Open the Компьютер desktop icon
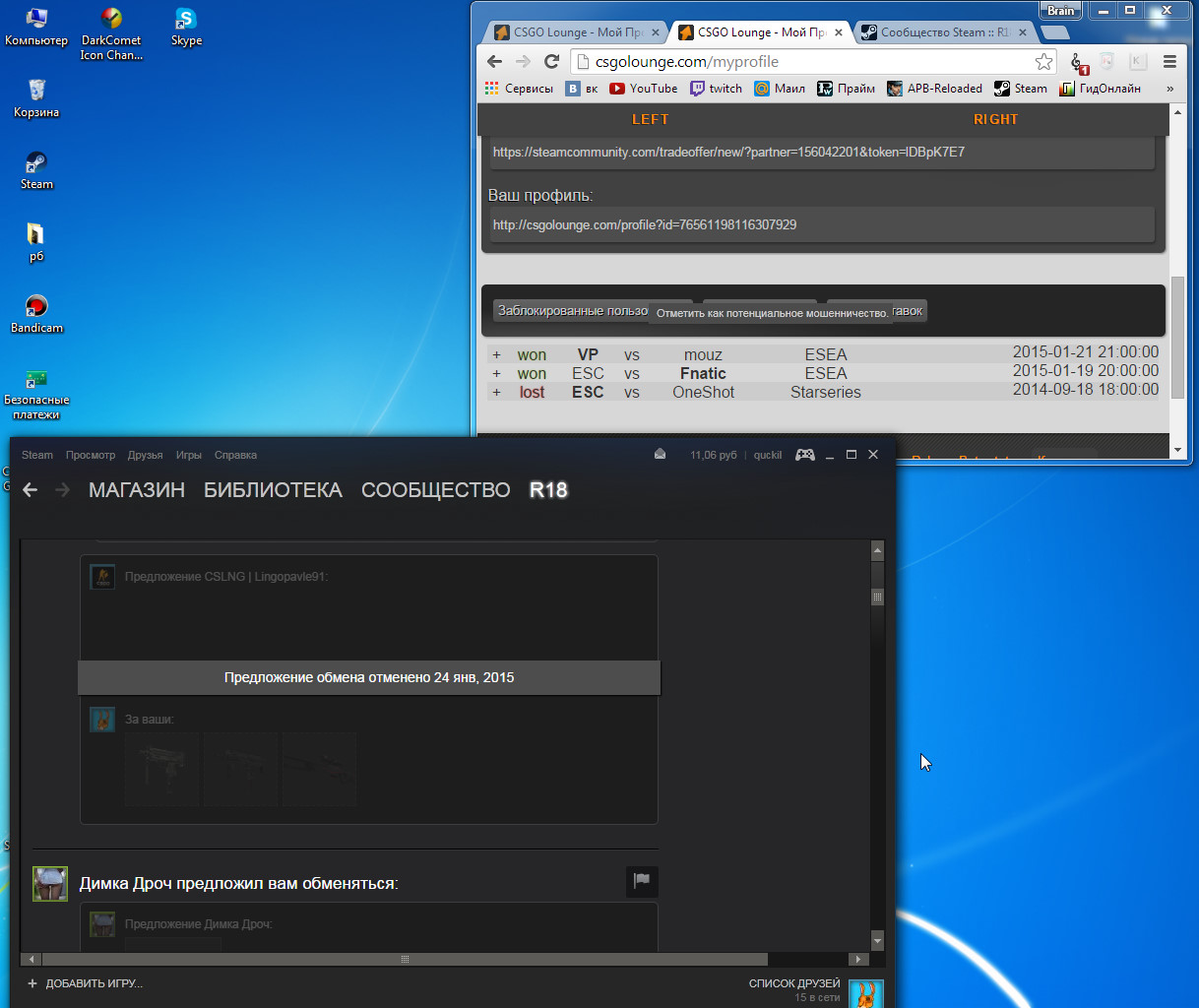Viewport: 1199px width, 1008px height. (x=36, y=27)
